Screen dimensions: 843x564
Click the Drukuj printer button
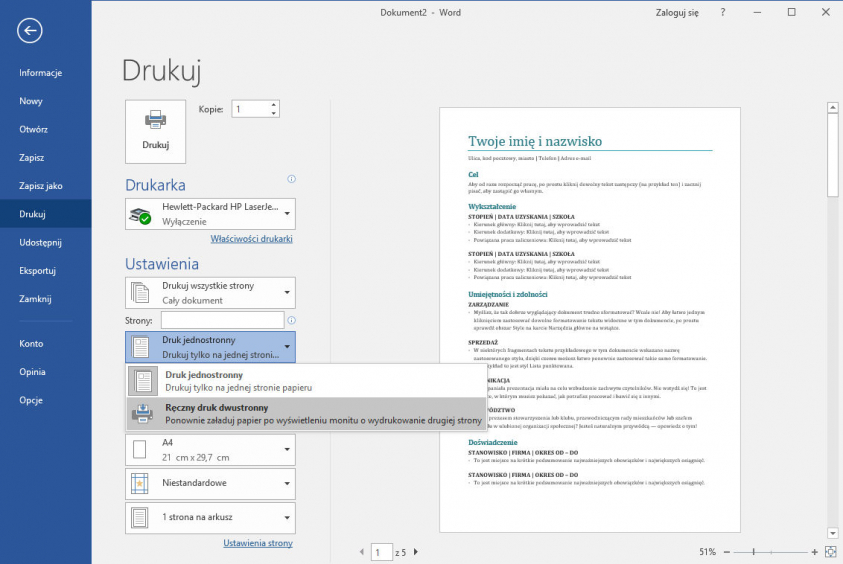155,130
